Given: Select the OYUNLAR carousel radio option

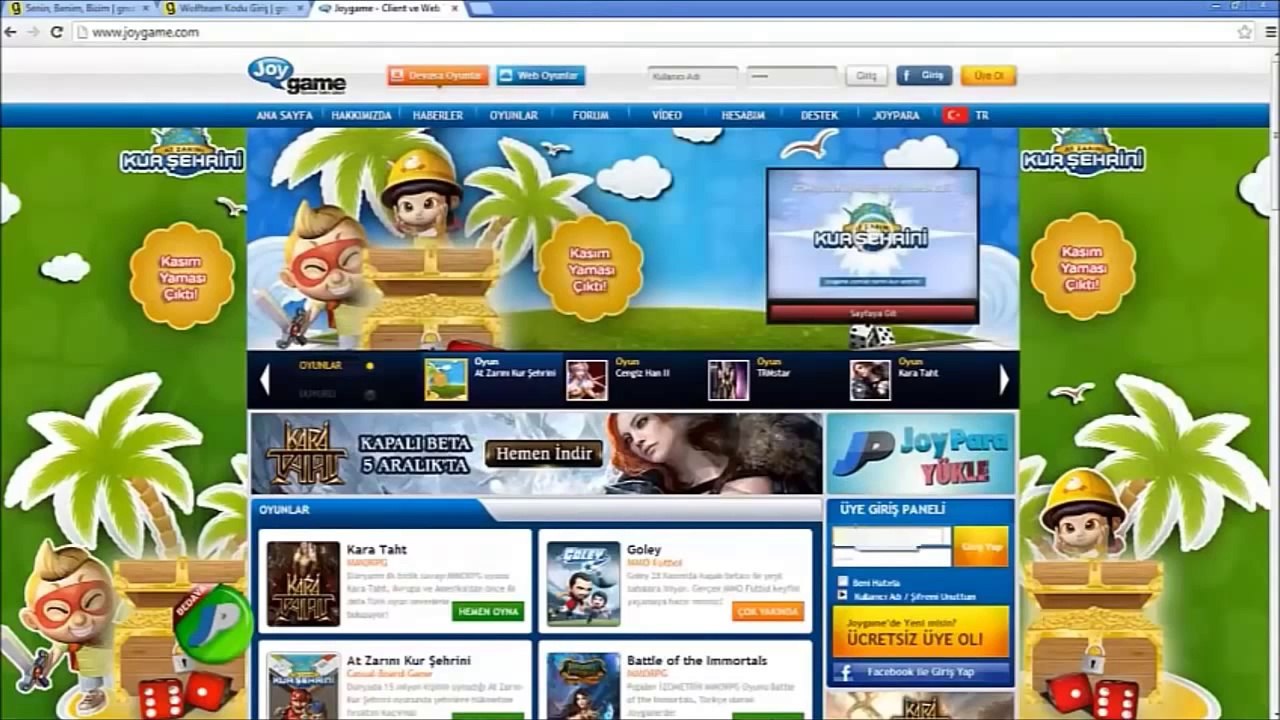Looking at the screenshot, I should pos(370,366).
